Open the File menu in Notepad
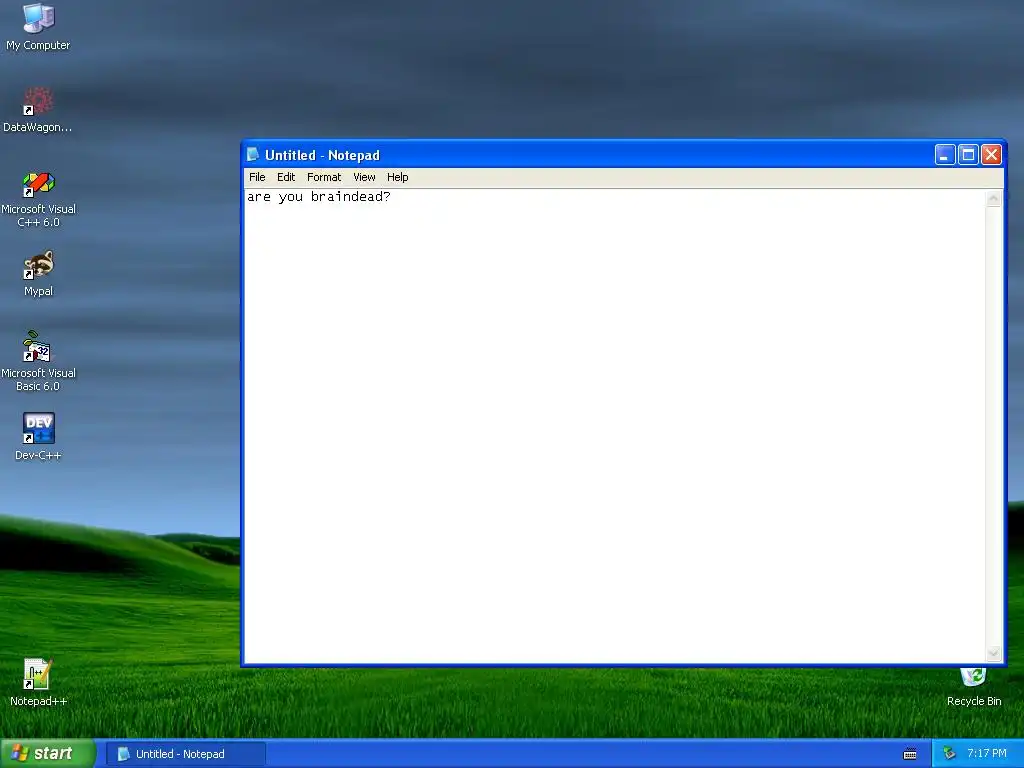This screenshot has width=1024, height=768. 257,177
